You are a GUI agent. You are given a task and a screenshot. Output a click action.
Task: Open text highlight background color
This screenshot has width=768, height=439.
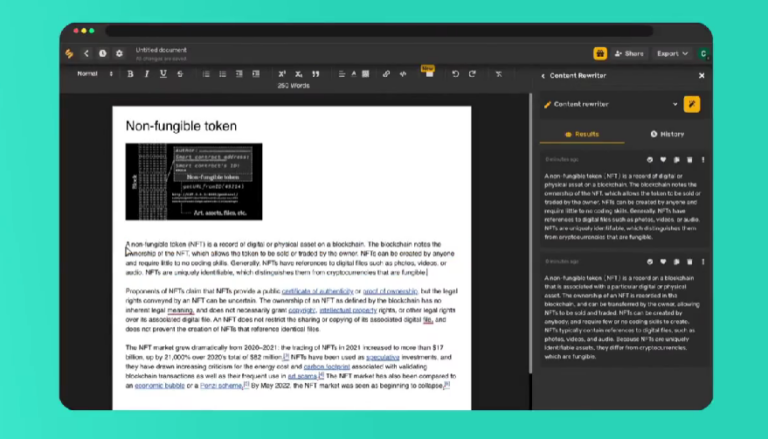365,74
